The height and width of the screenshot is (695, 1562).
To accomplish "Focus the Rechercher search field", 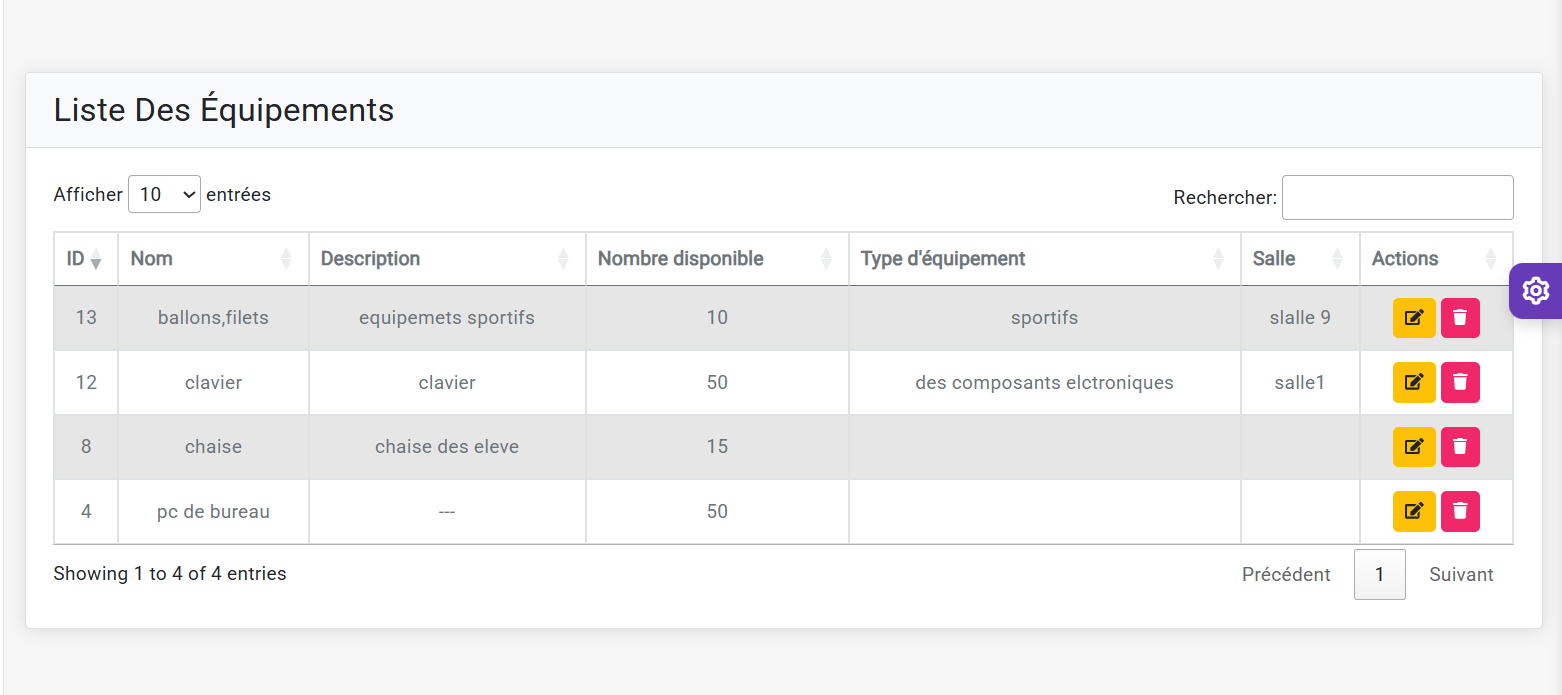I will (1397, 198).
